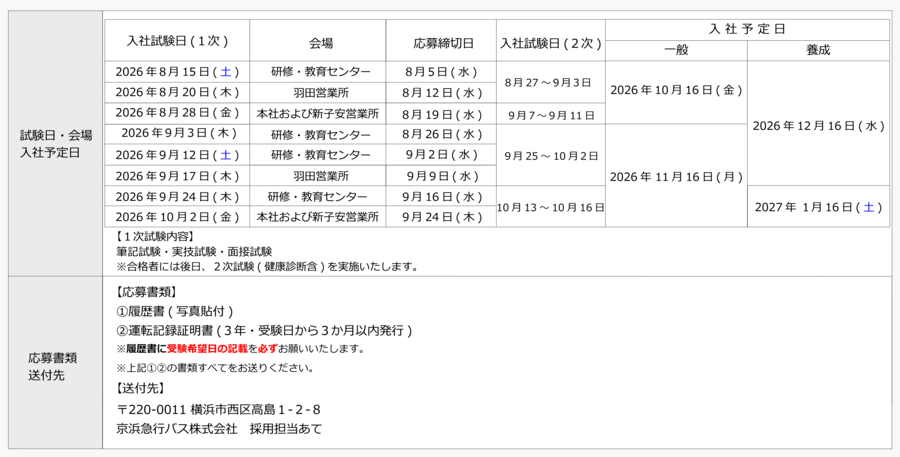Click the red 受験希望日の記載 note
The width and height of the screenshot is (900, 457).
point(207,348)
